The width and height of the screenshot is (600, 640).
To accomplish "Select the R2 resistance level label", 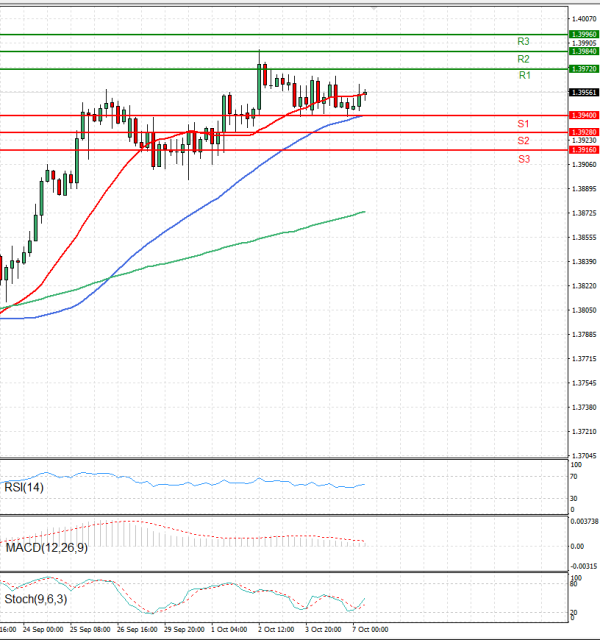I will [x=523, y=60].
